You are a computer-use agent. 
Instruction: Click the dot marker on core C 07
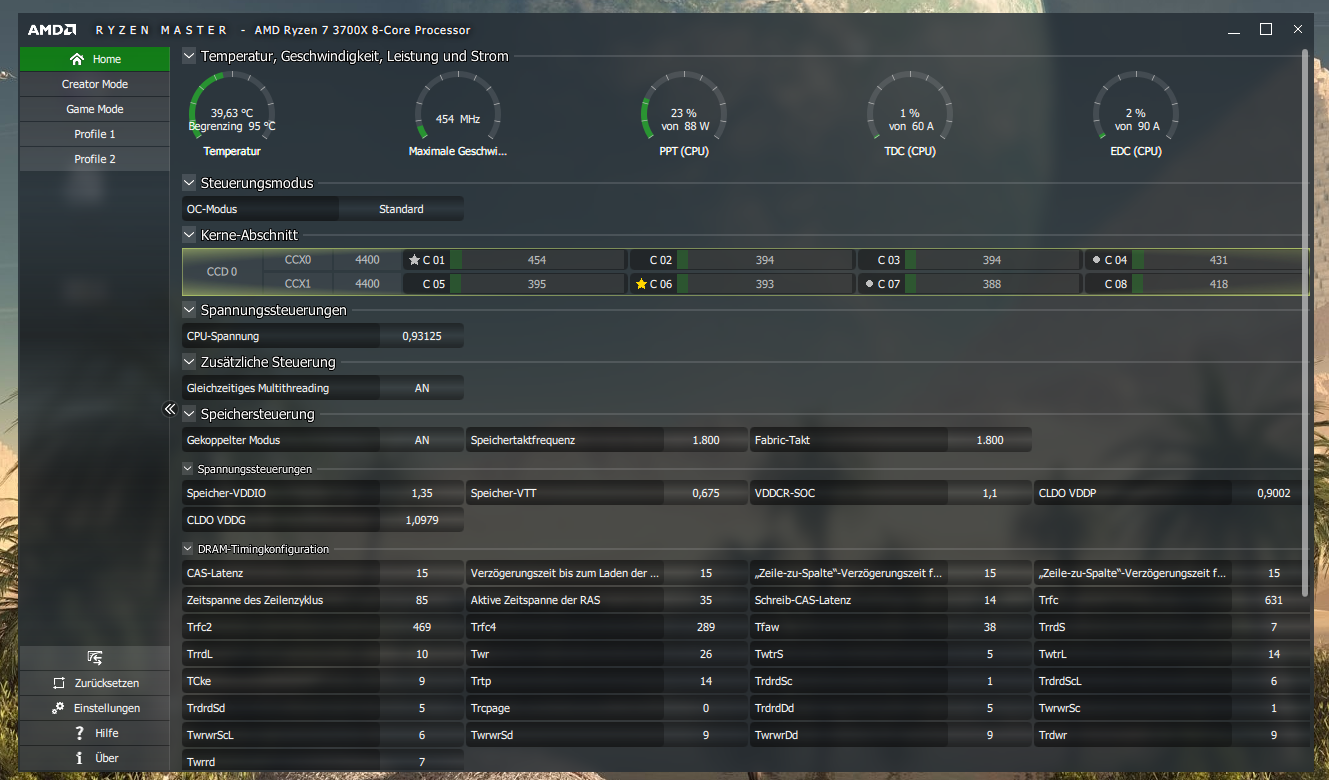[x=868, y=284]
